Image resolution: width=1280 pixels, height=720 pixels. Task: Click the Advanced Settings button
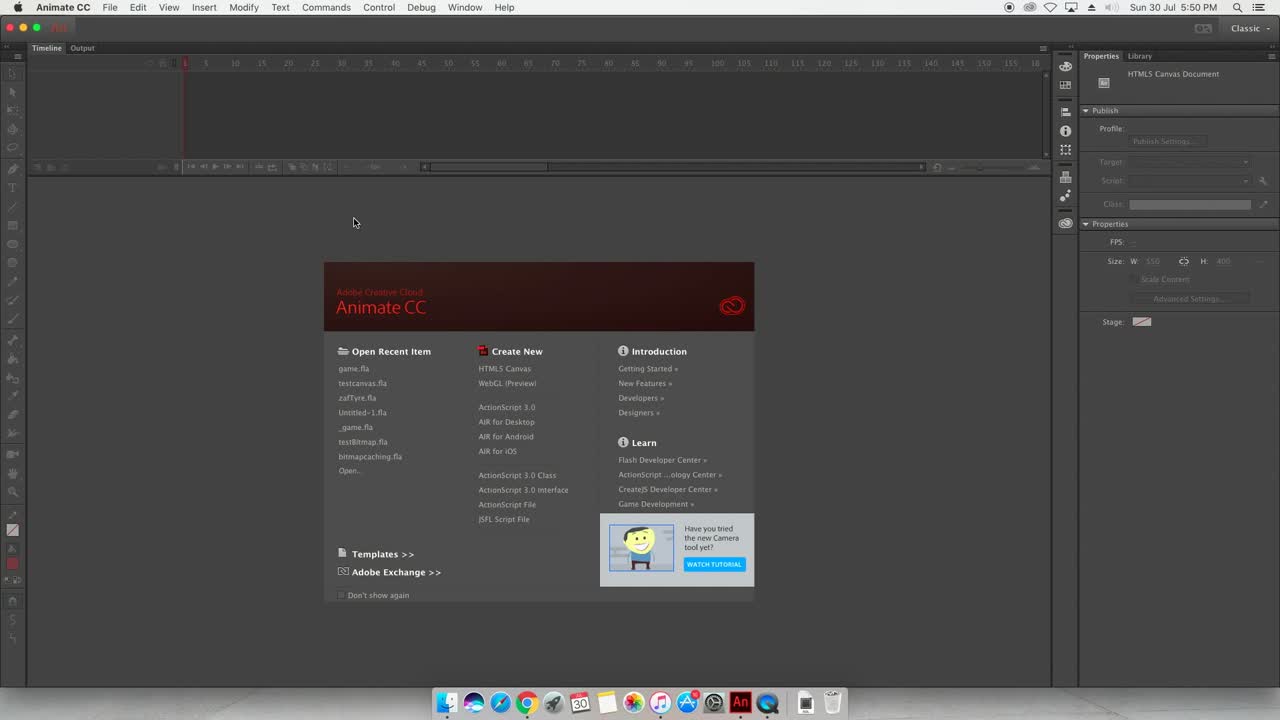(1190, 299)
